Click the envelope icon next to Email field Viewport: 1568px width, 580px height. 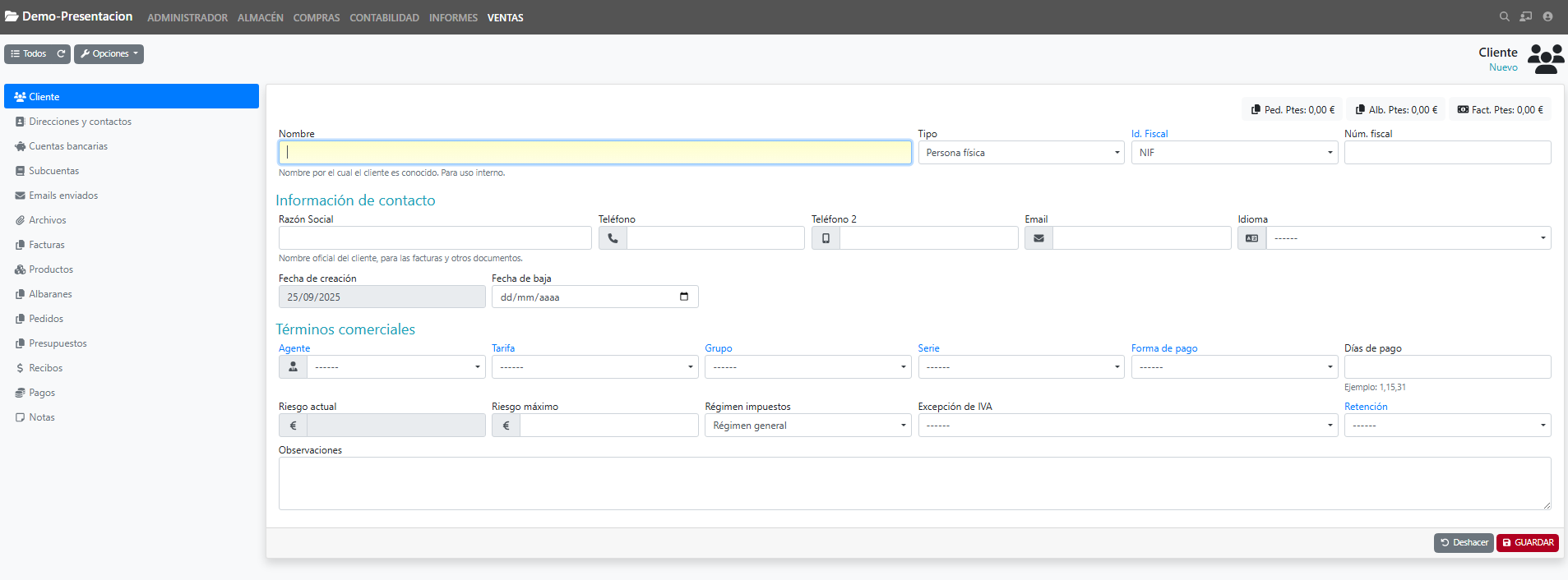1038,238
